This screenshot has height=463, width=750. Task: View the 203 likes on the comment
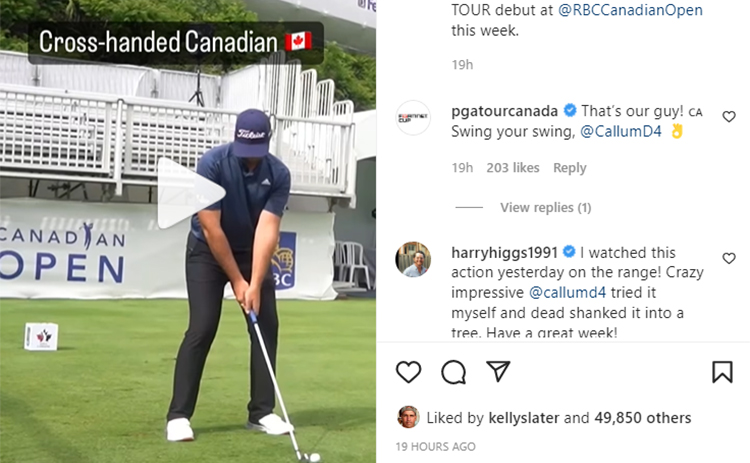pyautogui.click(x=513, y=168)
